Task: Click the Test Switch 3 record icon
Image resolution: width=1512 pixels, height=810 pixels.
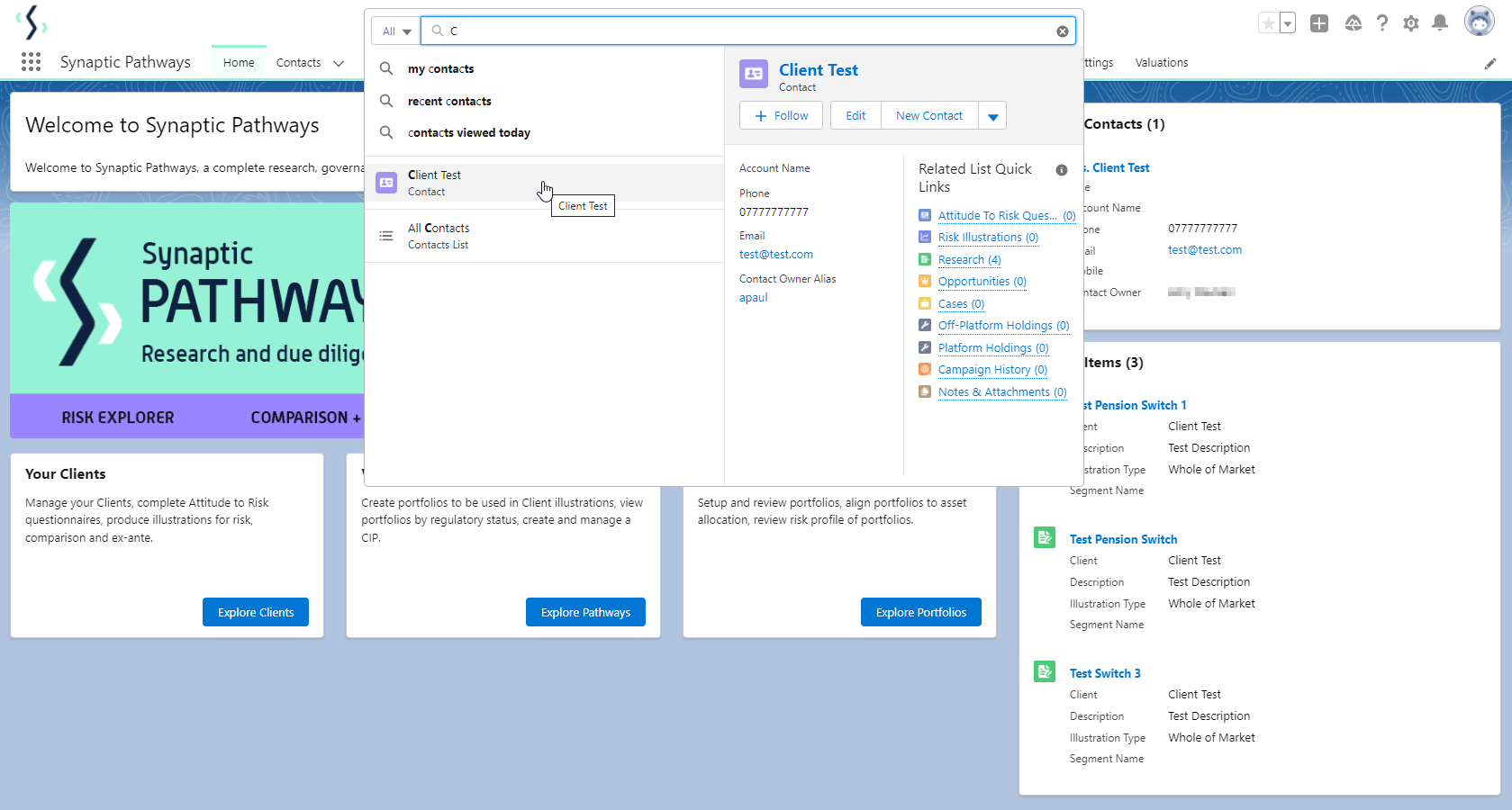Action: (x=1045, y=671)
